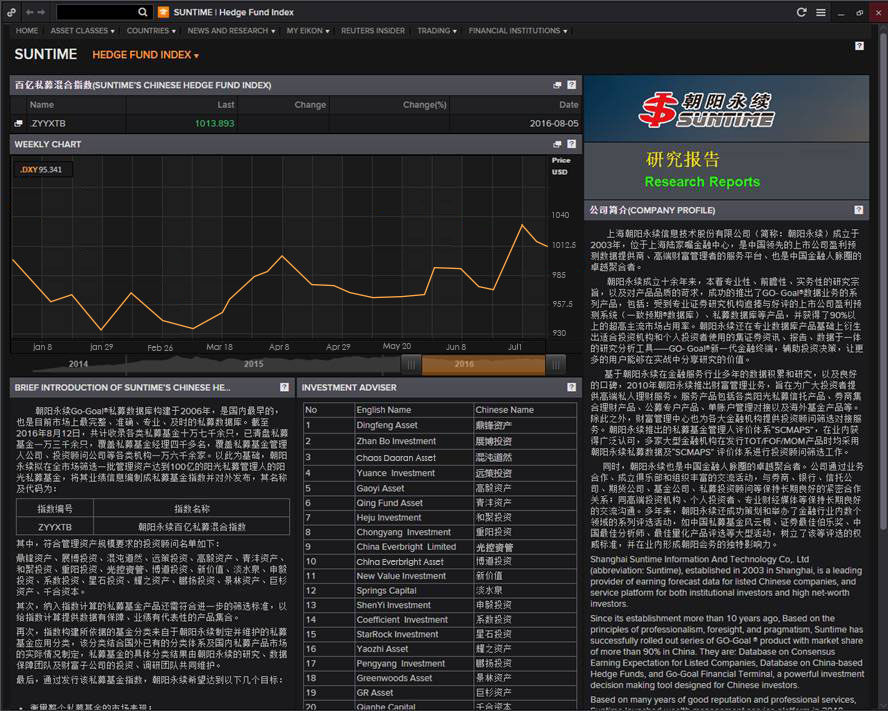Select China Everbright Asset row

[x=440, y=561]
